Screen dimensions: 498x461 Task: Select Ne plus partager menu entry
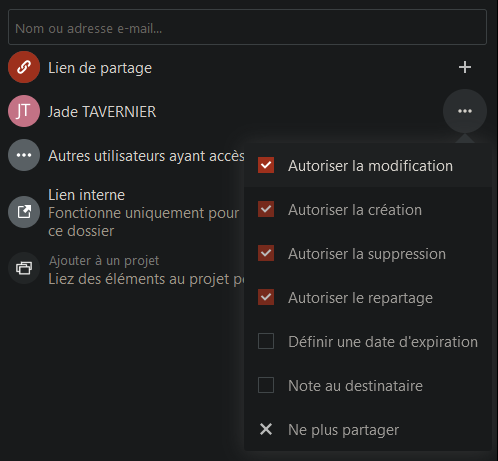(368, 429)
